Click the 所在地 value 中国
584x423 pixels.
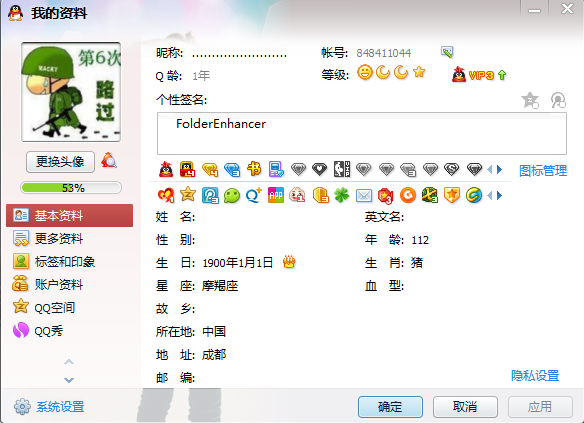(214, 331)
